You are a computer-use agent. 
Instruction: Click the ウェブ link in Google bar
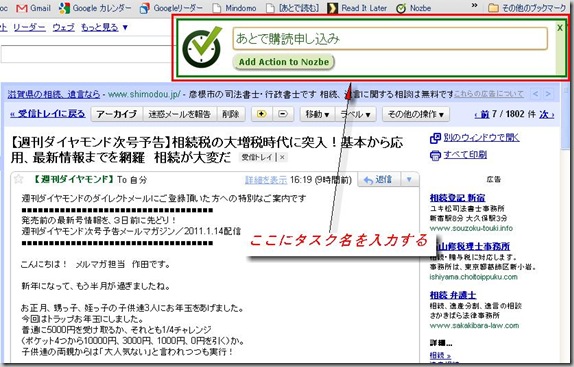pyautogui.click(x=64, y=27)
